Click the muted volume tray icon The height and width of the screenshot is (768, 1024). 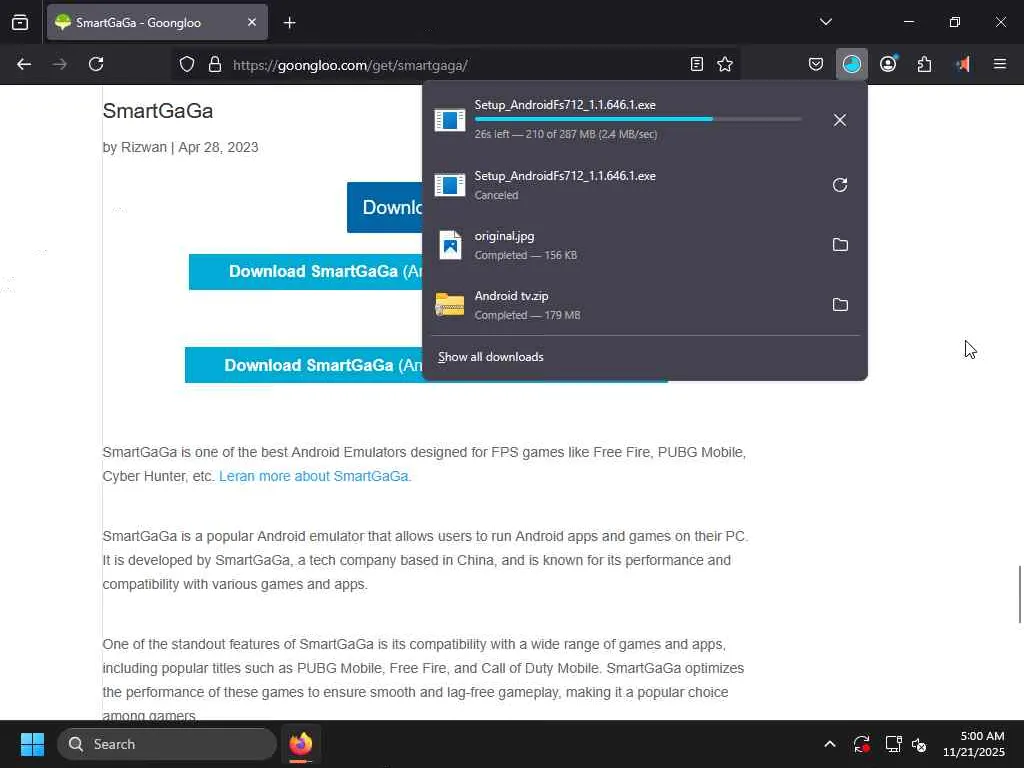tap(919, 744)
